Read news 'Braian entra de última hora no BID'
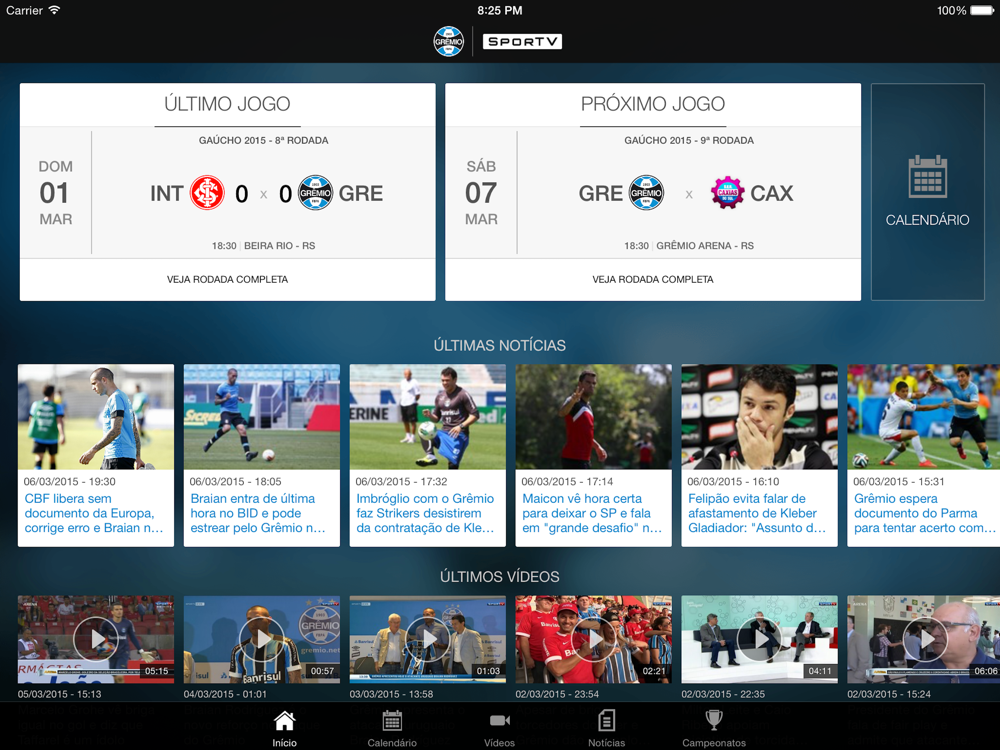 (x=258, y=513)
